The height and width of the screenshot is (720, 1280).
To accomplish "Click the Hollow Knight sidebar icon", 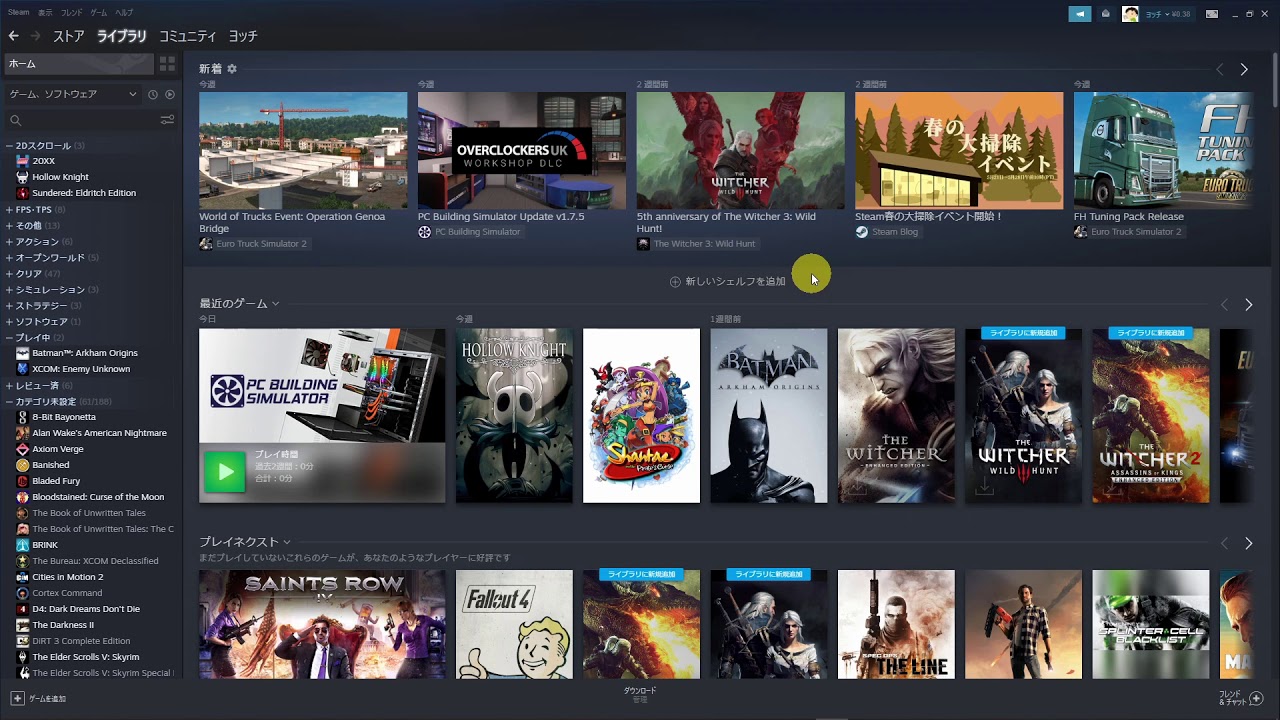I will click(22, 177).
